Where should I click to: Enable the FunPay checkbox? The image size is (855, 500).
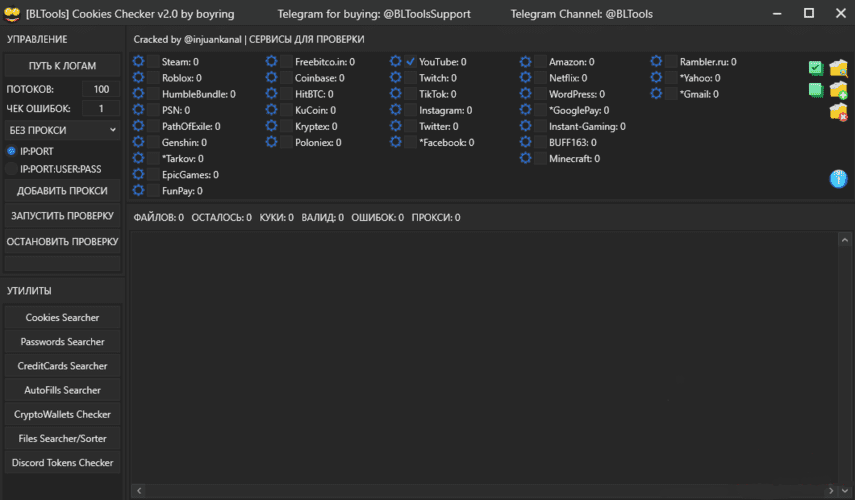pyautogui.click(x=153, y=191)
